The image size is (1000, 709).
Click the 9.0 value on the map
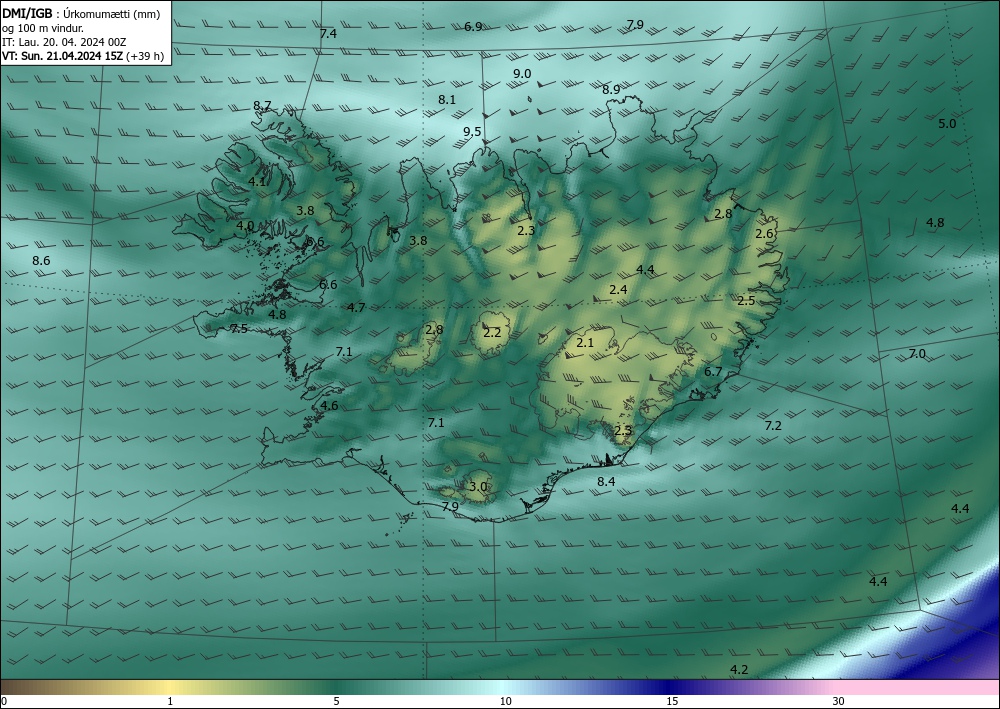(522, 73)
